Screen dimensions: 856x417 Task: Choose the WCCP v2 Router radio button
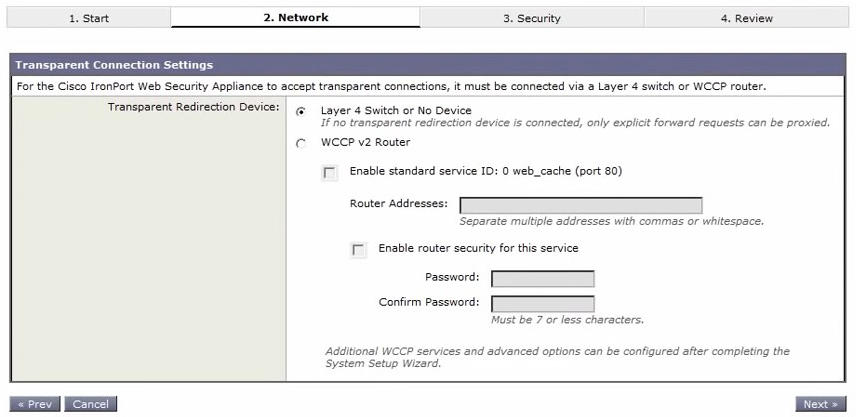[301, 143]
